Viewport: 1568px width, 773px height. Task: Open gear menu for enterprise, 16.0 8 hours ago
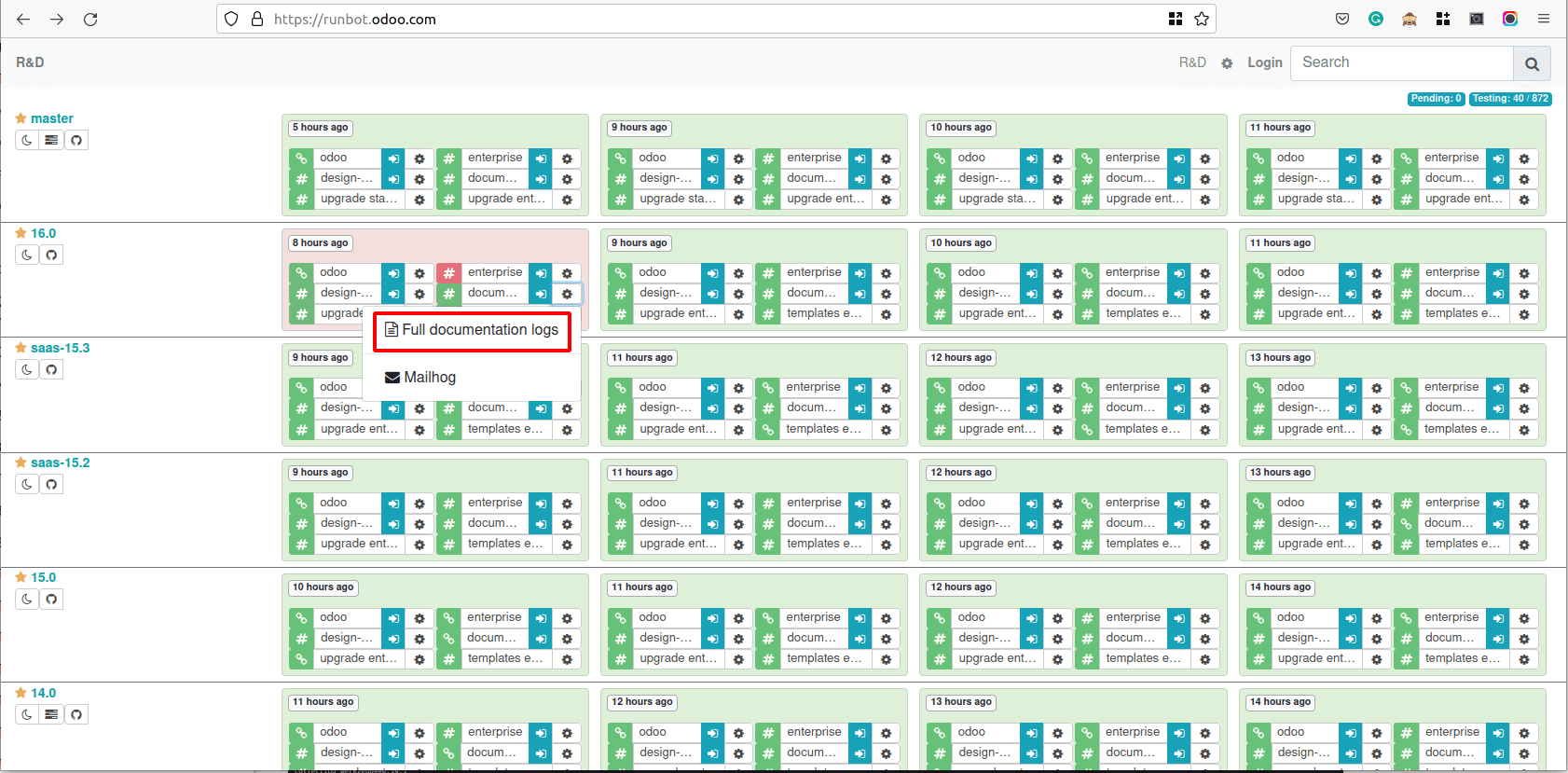click(567, 273)
